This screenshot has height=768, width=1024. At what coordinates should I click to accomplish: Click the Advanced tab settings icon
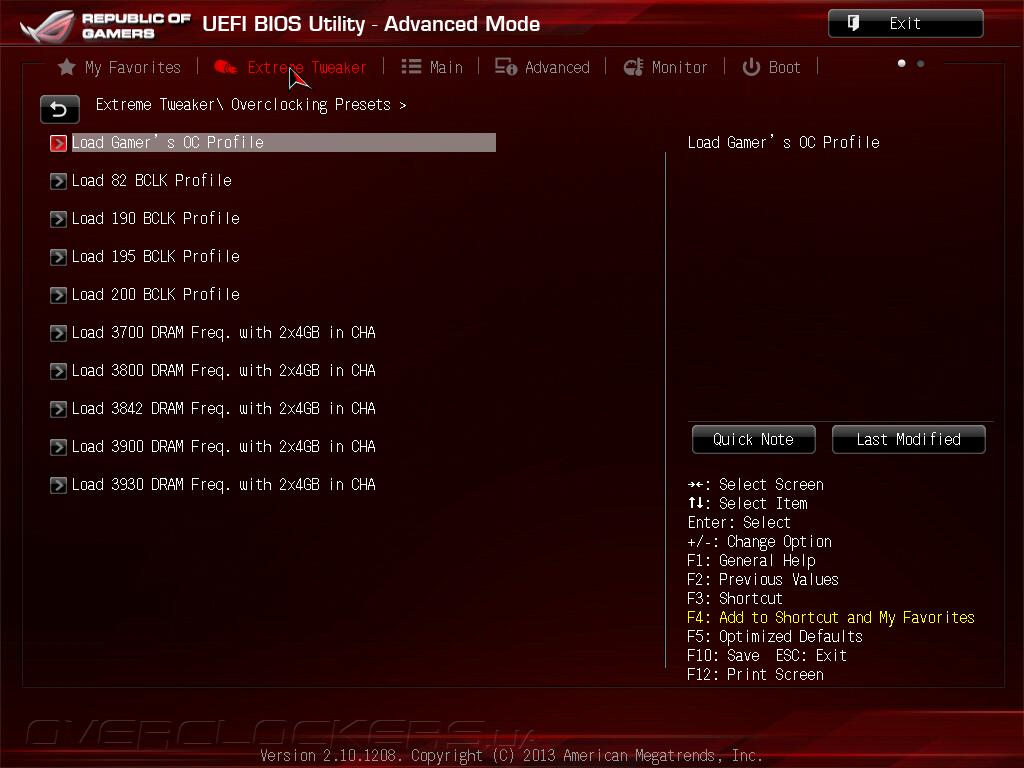505,67
